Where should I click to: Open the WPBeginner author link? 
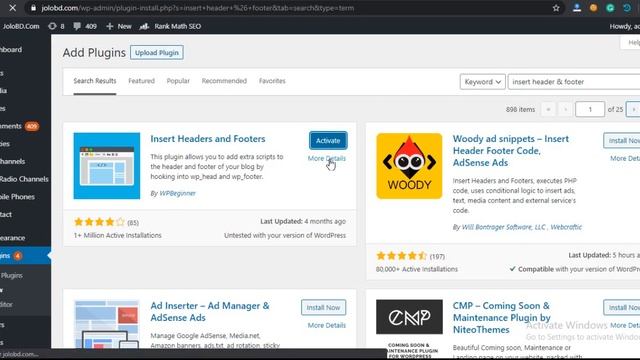177,193
